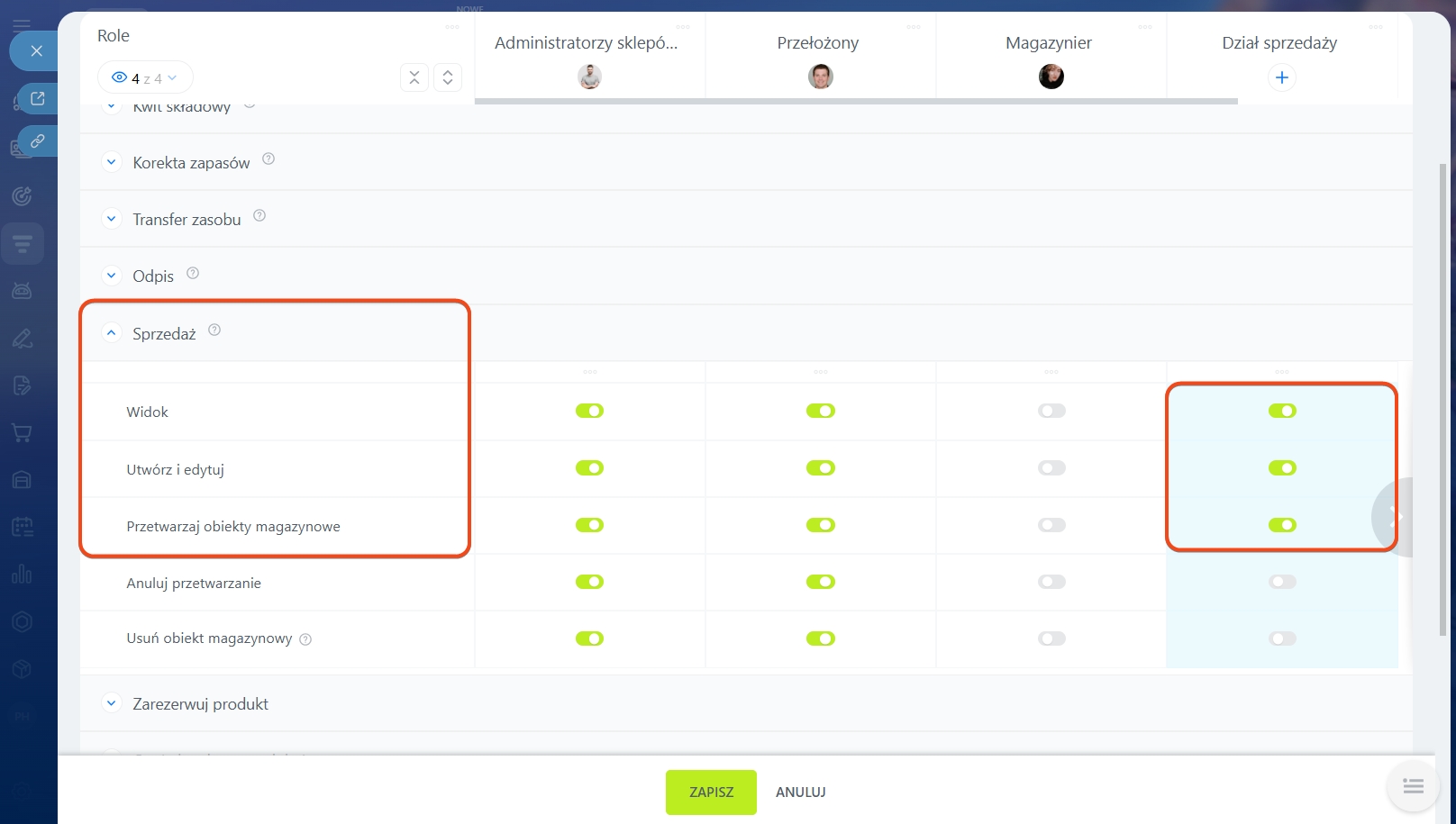Disable Utwórz i edytuj for Przełożony
The width and height of the screenshot is (1456, 824).
point(820,468)
